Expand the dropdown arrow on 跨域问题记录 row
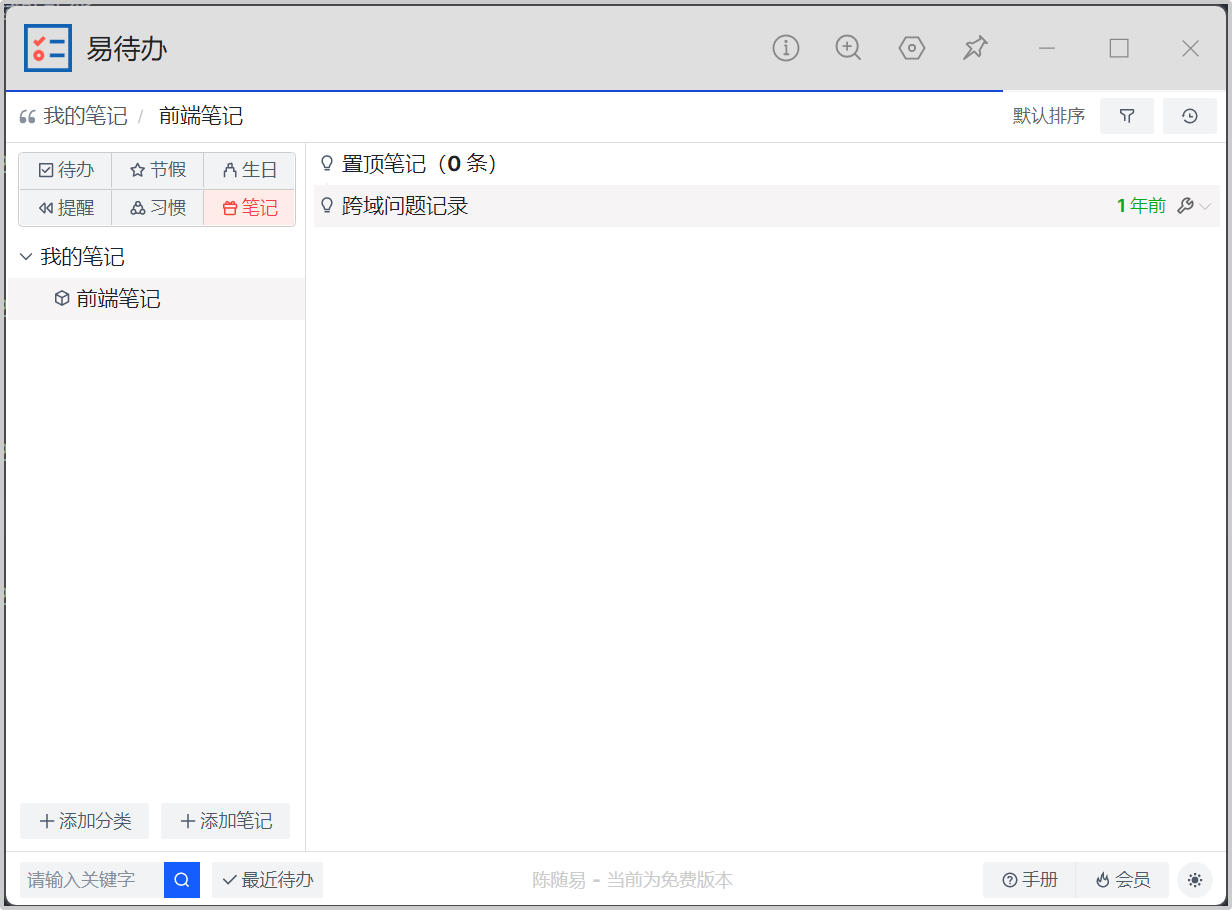Screen dimensions: 1232x910 [1205, 206]
